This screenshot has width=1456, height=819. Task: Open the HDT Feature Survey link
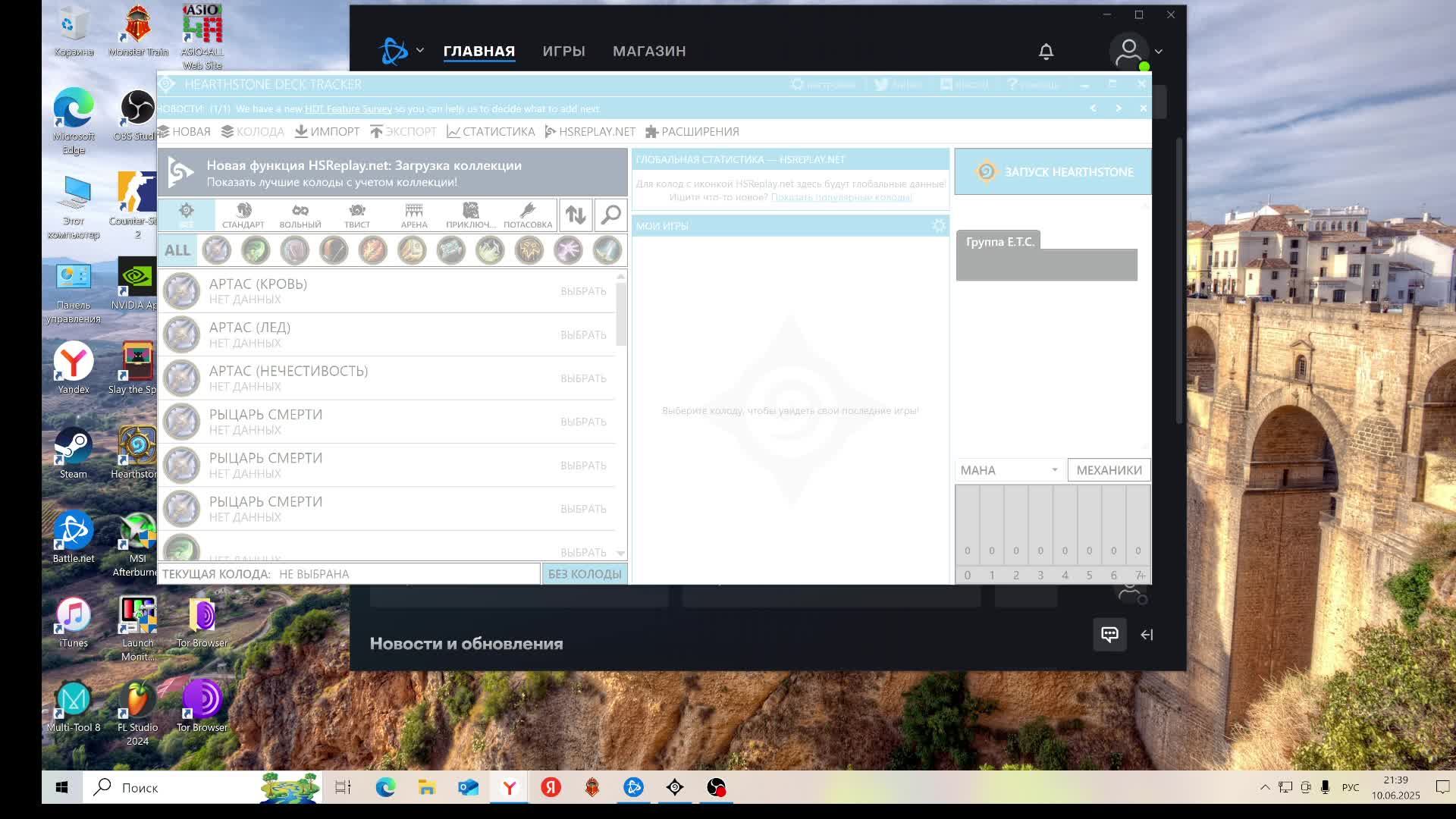[x=348, y=109]
